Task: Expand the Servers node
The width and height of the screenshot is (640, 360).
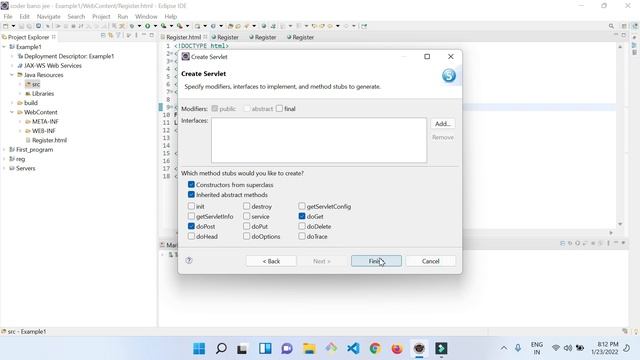Action: pyautogui.click(x=4, y=168)
